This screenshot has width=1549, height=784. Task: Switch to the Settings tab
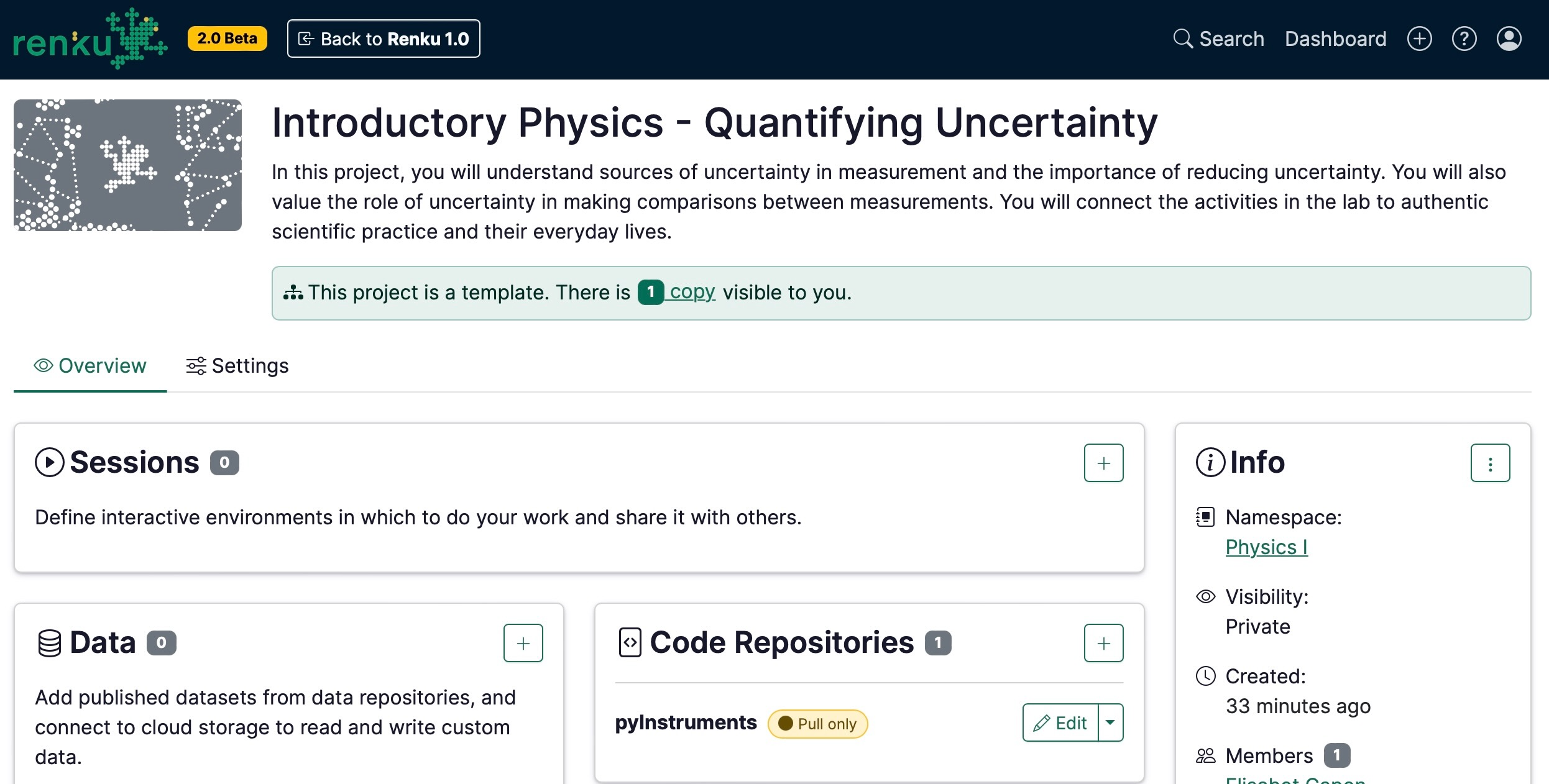point(237,366)
